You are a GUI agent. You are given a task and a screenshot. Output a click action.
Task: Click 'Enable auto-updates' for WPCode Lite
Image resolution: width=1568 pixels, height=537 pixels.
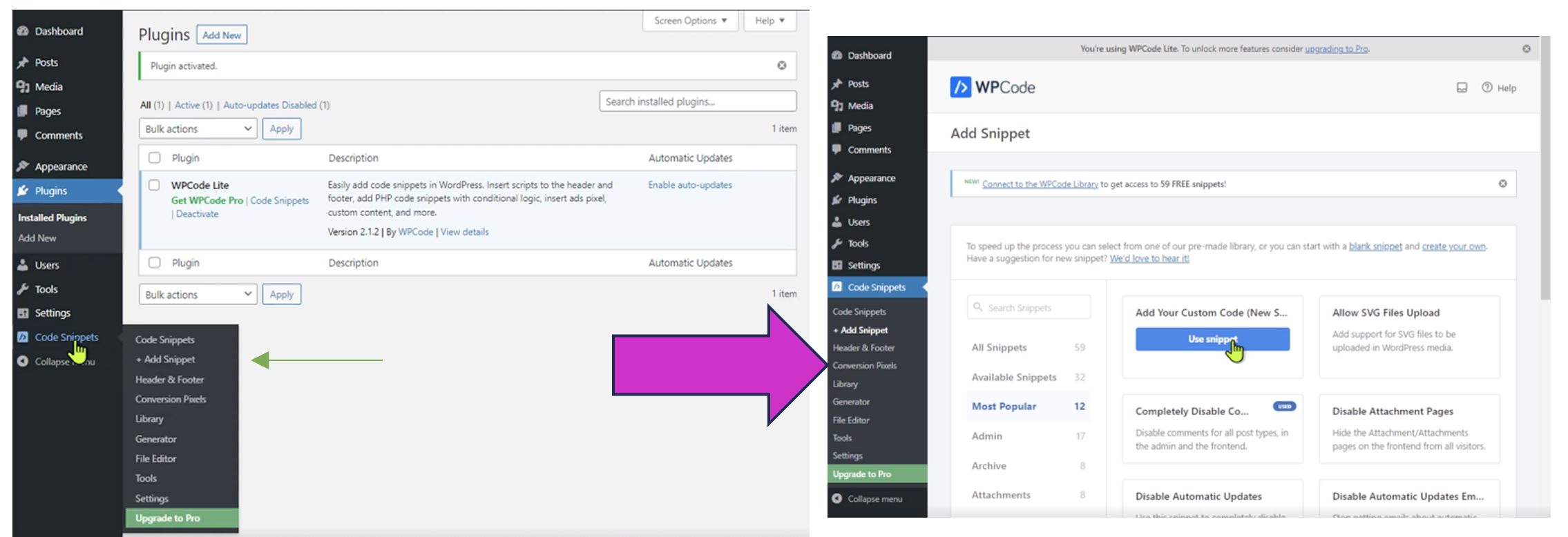point(690,185)
